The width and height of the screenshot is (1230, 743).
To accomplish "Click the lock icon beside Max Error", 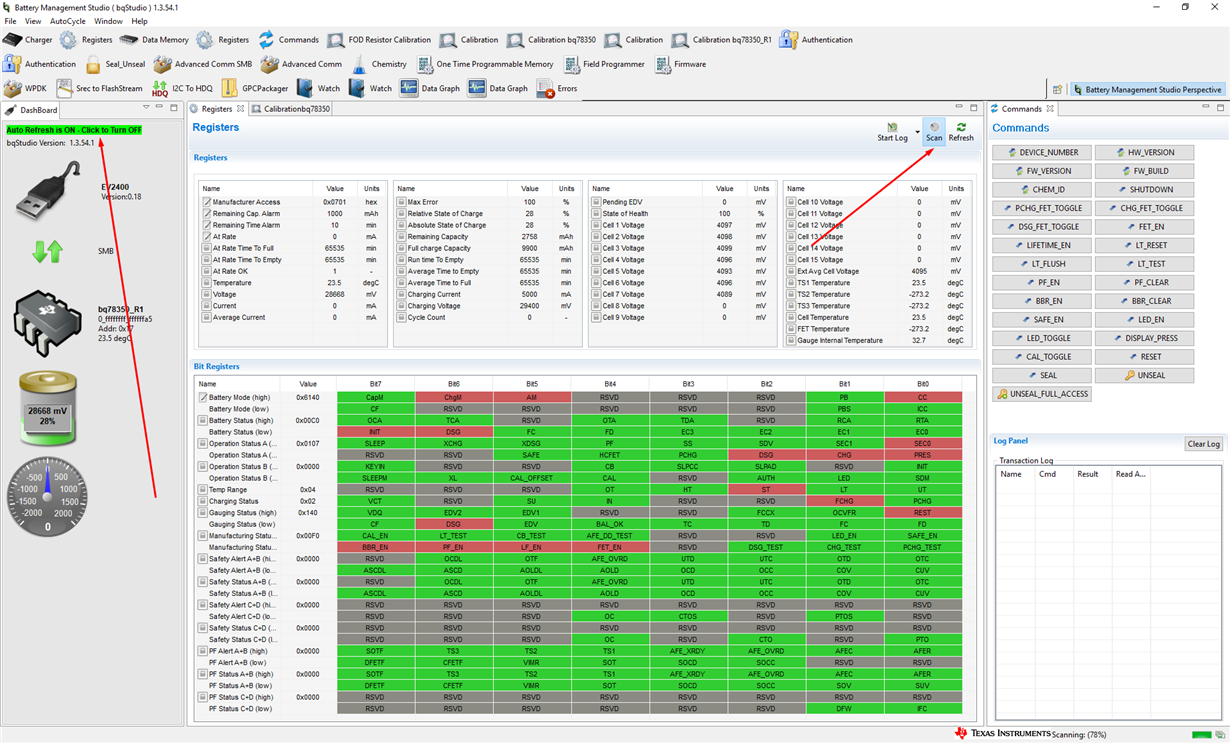I will [401, 202].
